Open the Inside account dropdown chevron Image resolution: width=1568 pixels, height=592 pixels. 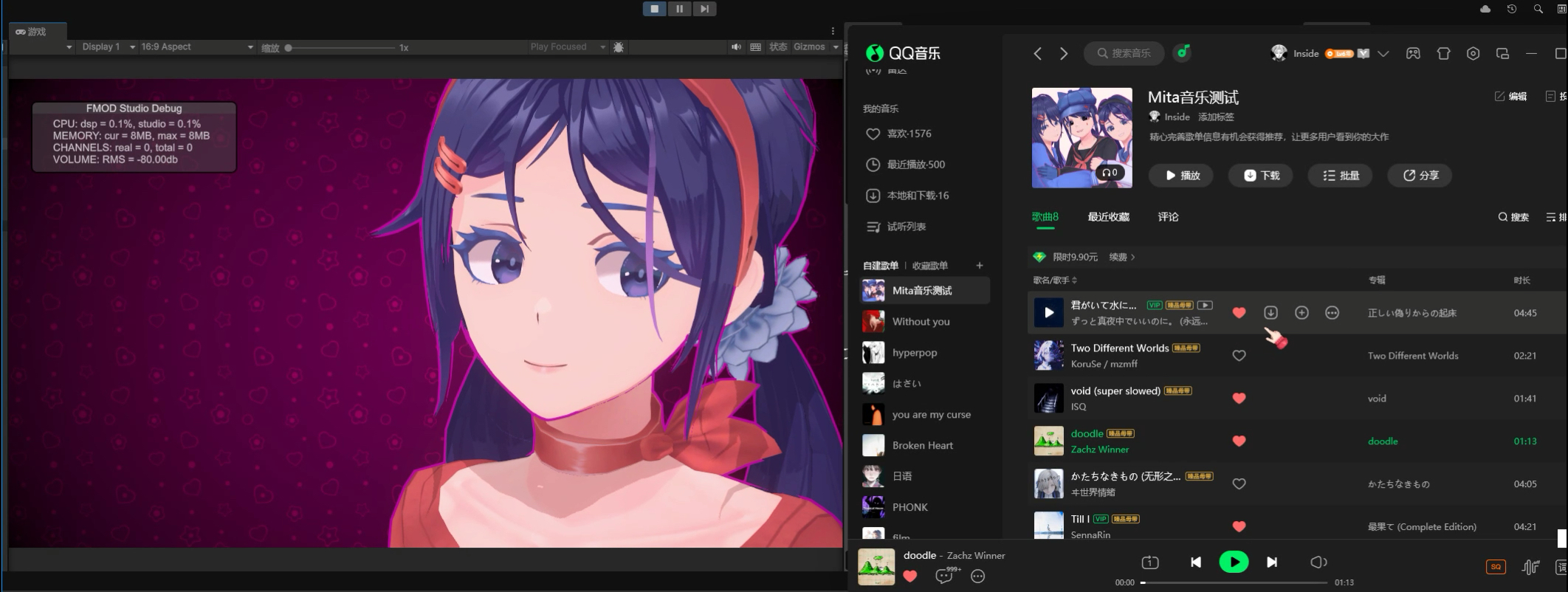pyautogui.click(x=1383, y=53)
